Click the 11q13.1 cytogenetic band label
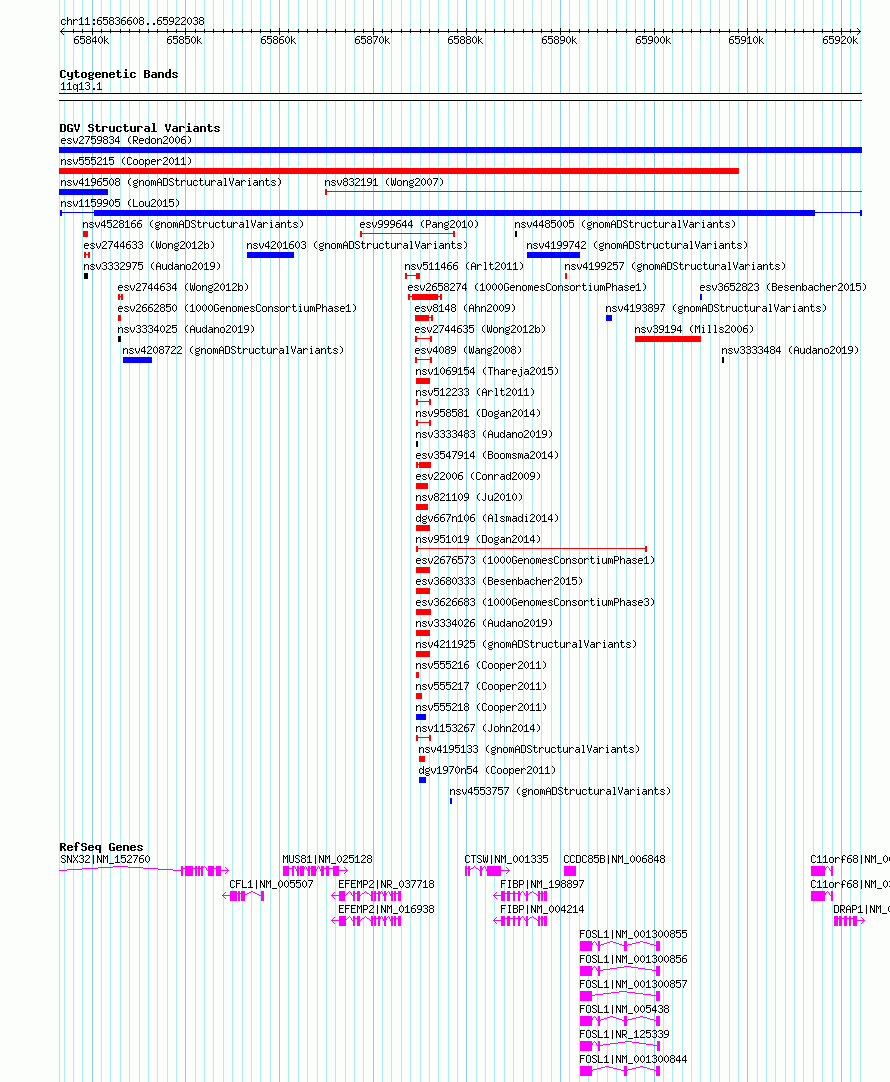The image size is (890, 1082). click(81, 86)
